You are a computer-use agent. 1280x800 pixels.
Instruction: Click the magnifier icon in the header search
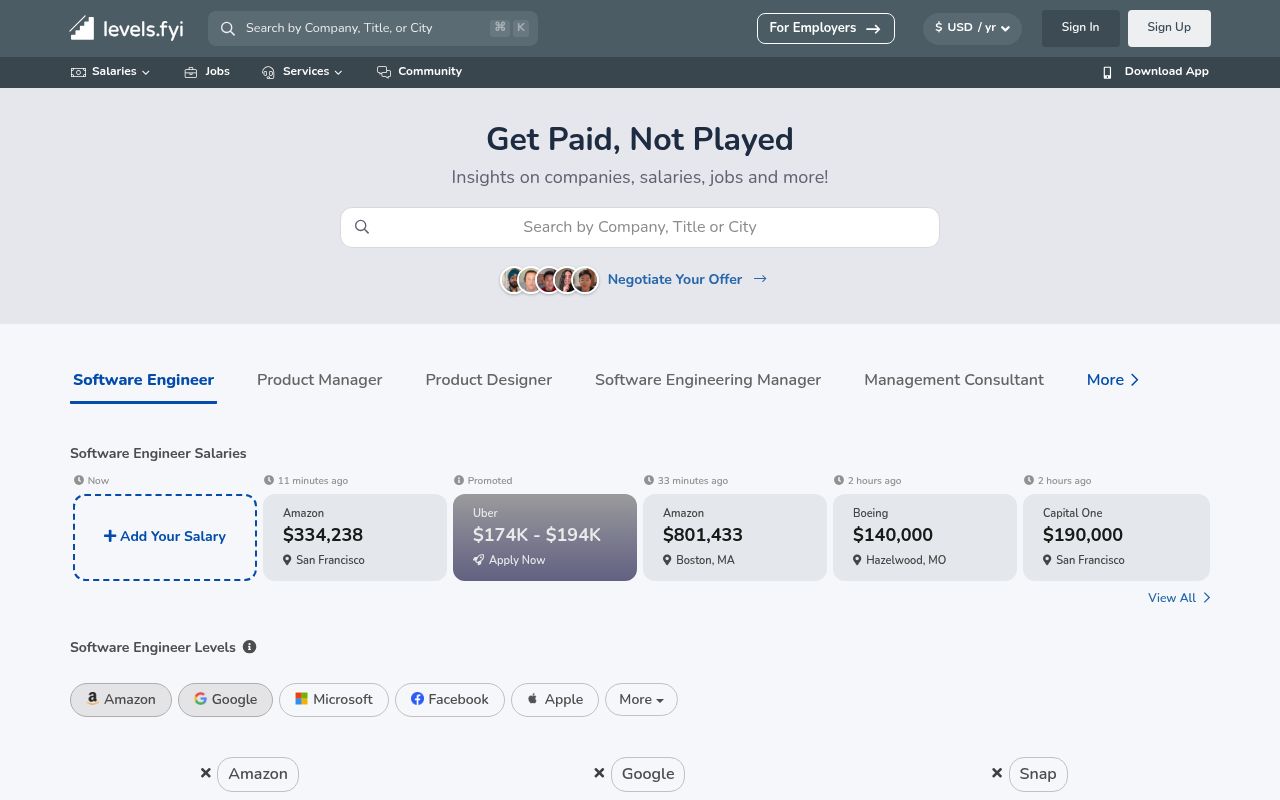228,28
